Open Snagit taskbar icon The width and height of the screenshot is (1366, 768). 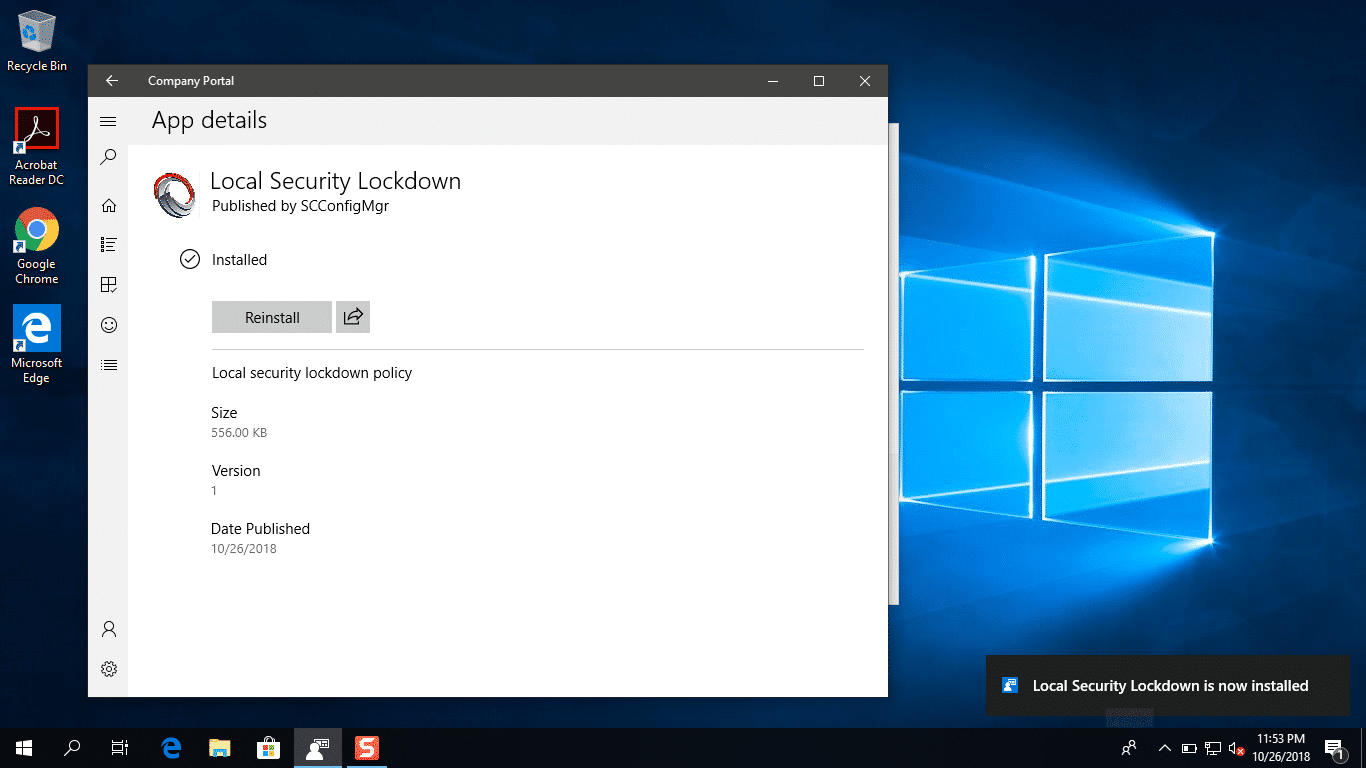[x=367, y=747]
